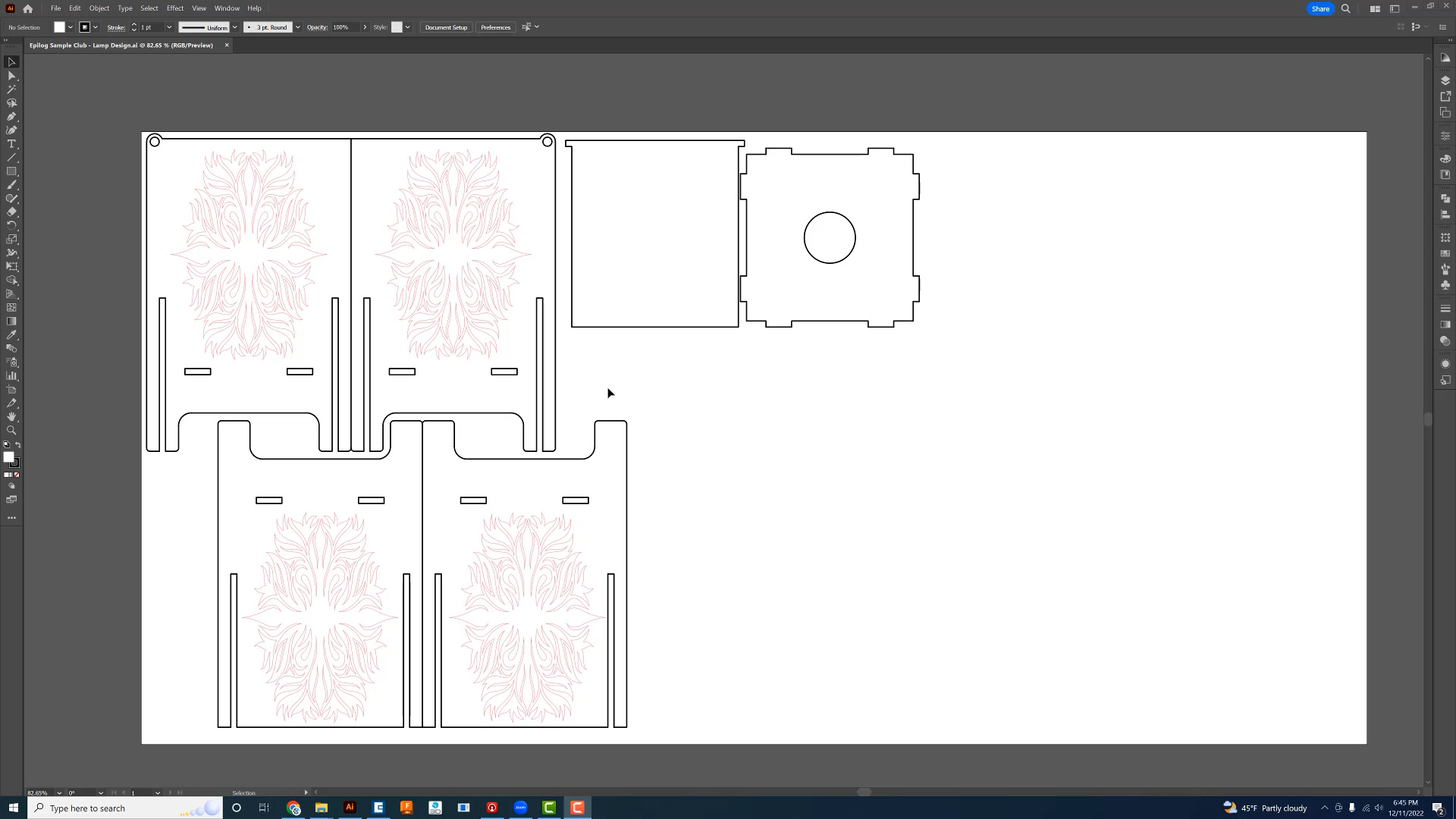1456x819 pixels.
Task: Toggle the align to artboard option
Action: tap(527, 27)
